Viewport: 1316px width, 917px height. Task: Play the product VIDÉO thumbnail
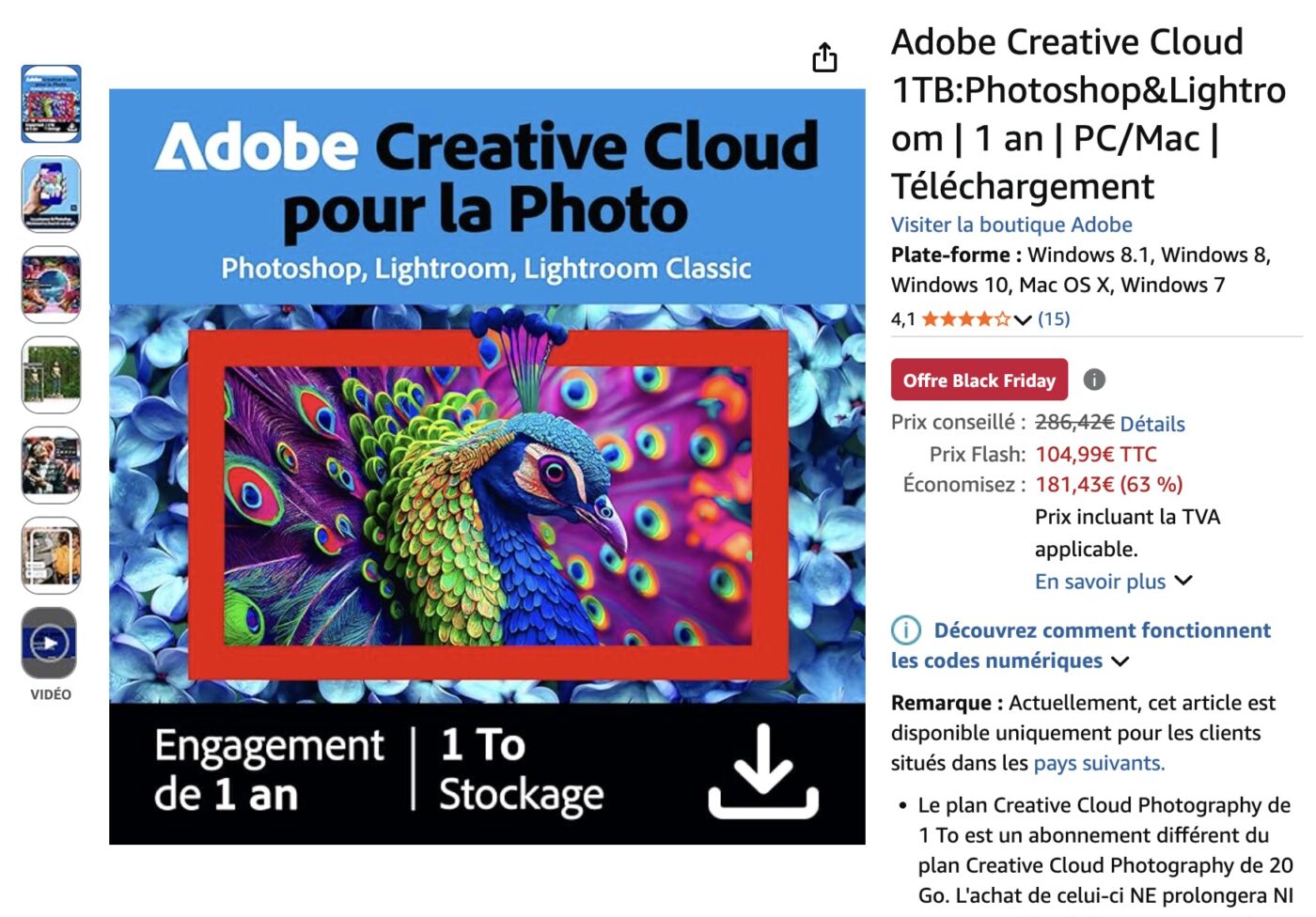[x=50, y=644]
